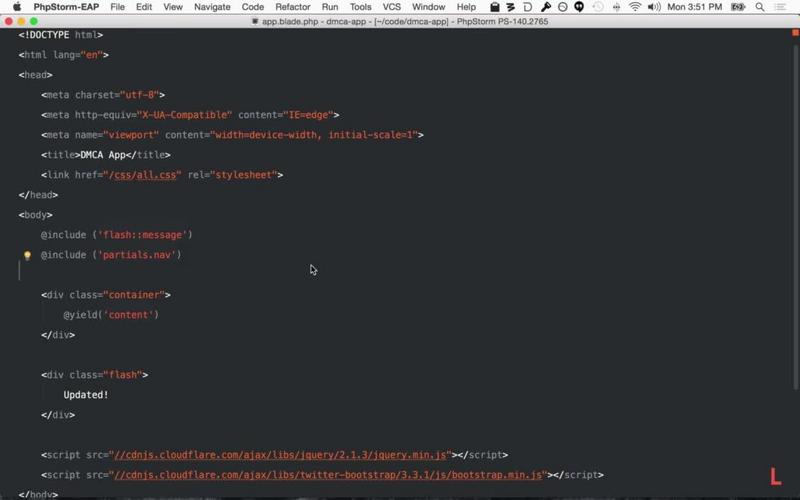The width and height of the screenshot is (800, 500).
Task: Click the 'partials.nav' include string
Action: click(137, 255)
